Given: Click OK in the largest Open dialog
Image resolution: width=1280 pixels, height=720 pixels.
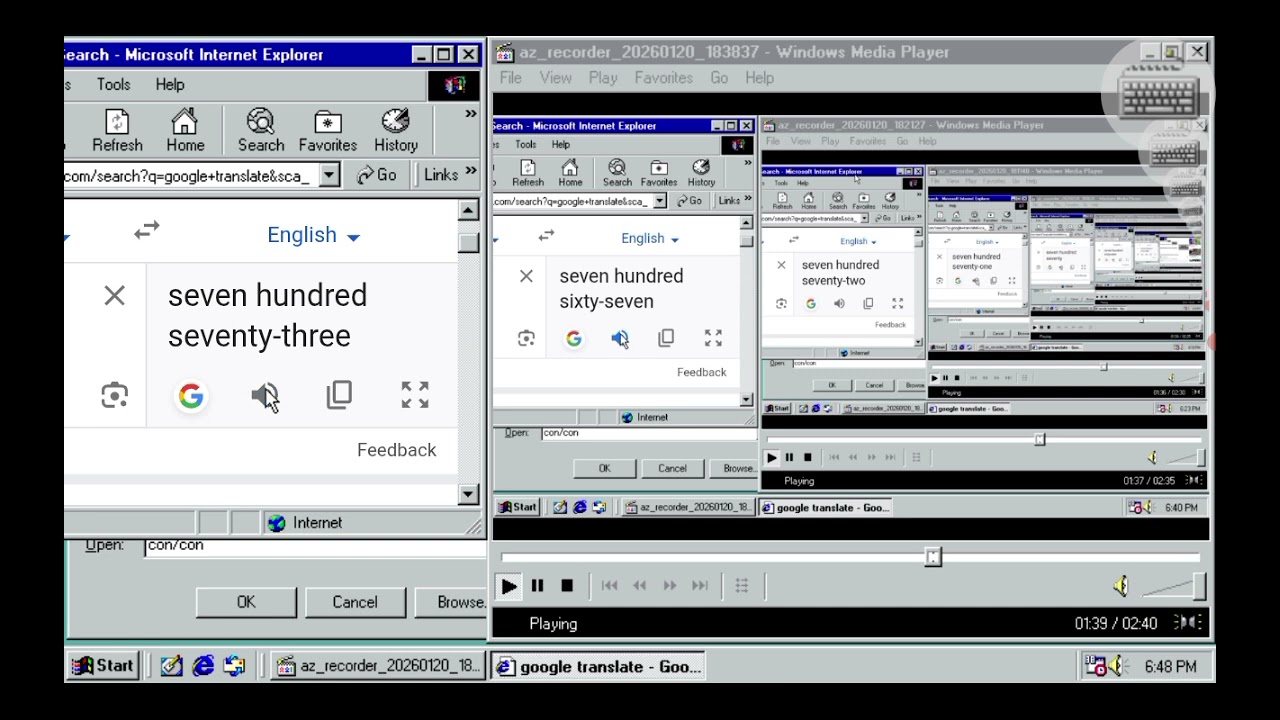Looking at the screenshot, I should 246,602.
